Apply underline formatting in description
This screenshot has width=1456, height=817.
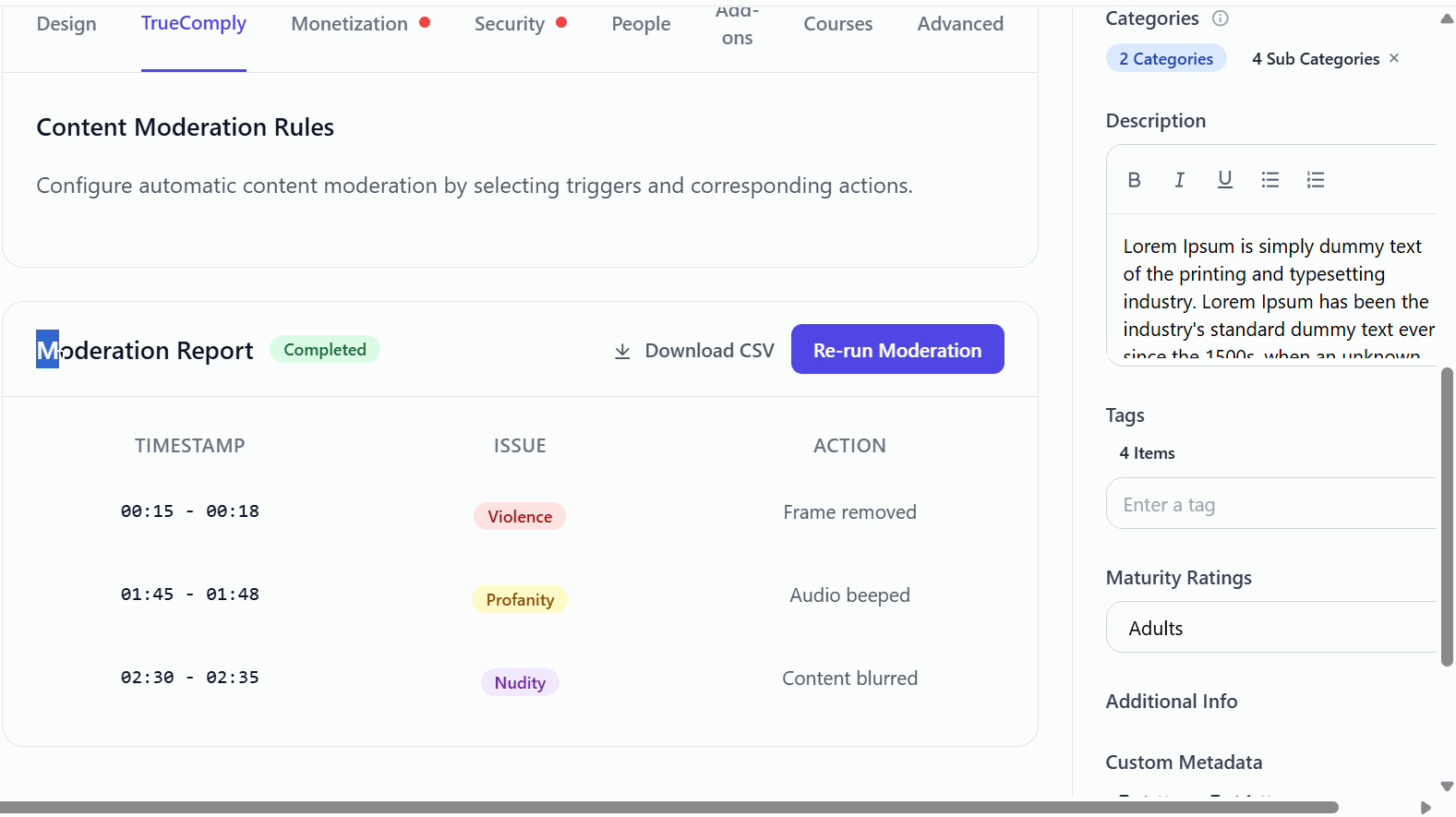click(x=1225, y=180)
